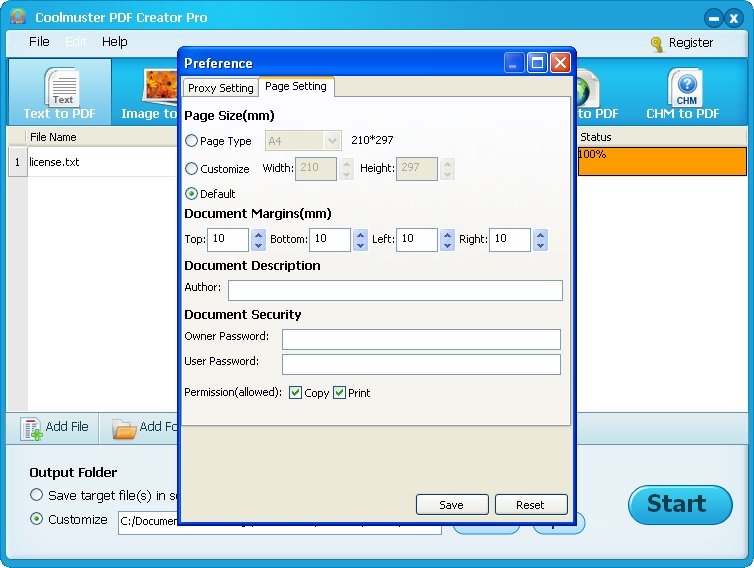
Task: Minimize the Coolmuster main window
Action: click(714, 19)
